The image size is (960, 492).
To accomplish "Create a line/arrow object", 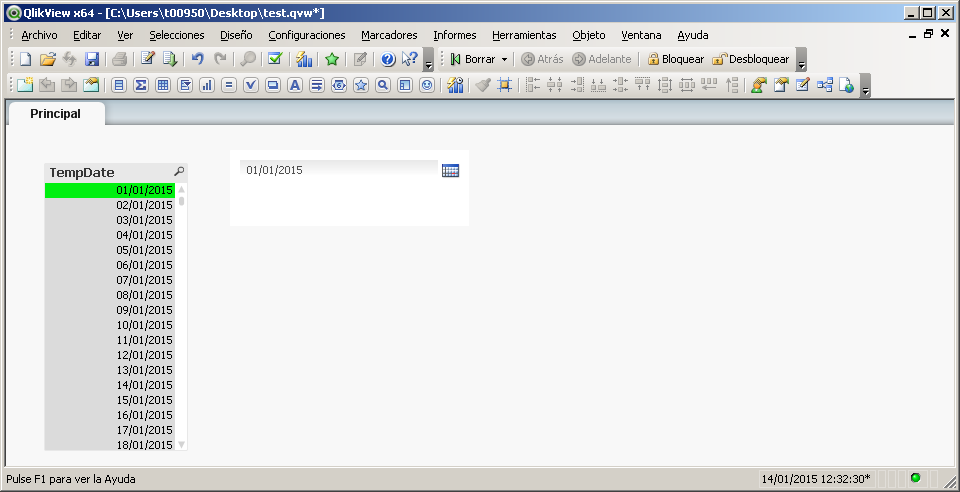I will click(317, 85).
